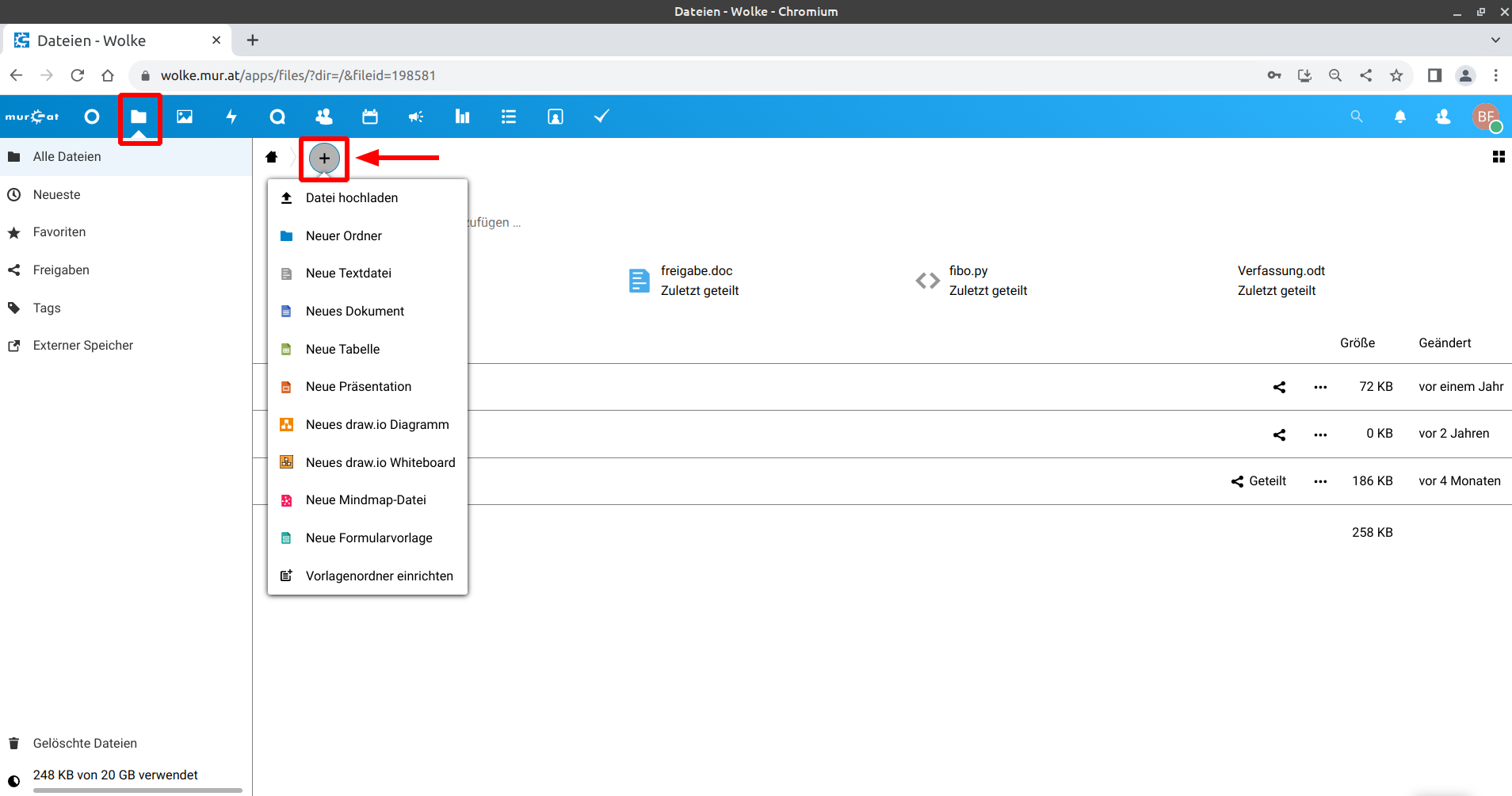Click the browser address bar URL
1512x796 pixels.
[298, 75]
